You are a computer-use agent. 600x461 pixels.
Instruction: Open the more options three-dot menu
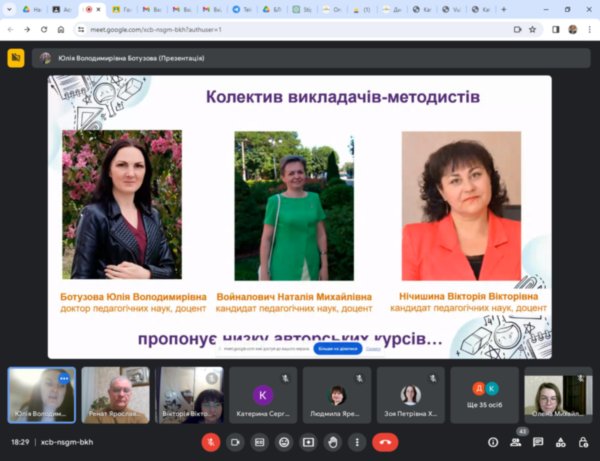pyautogui.click(x=357, y=441)
